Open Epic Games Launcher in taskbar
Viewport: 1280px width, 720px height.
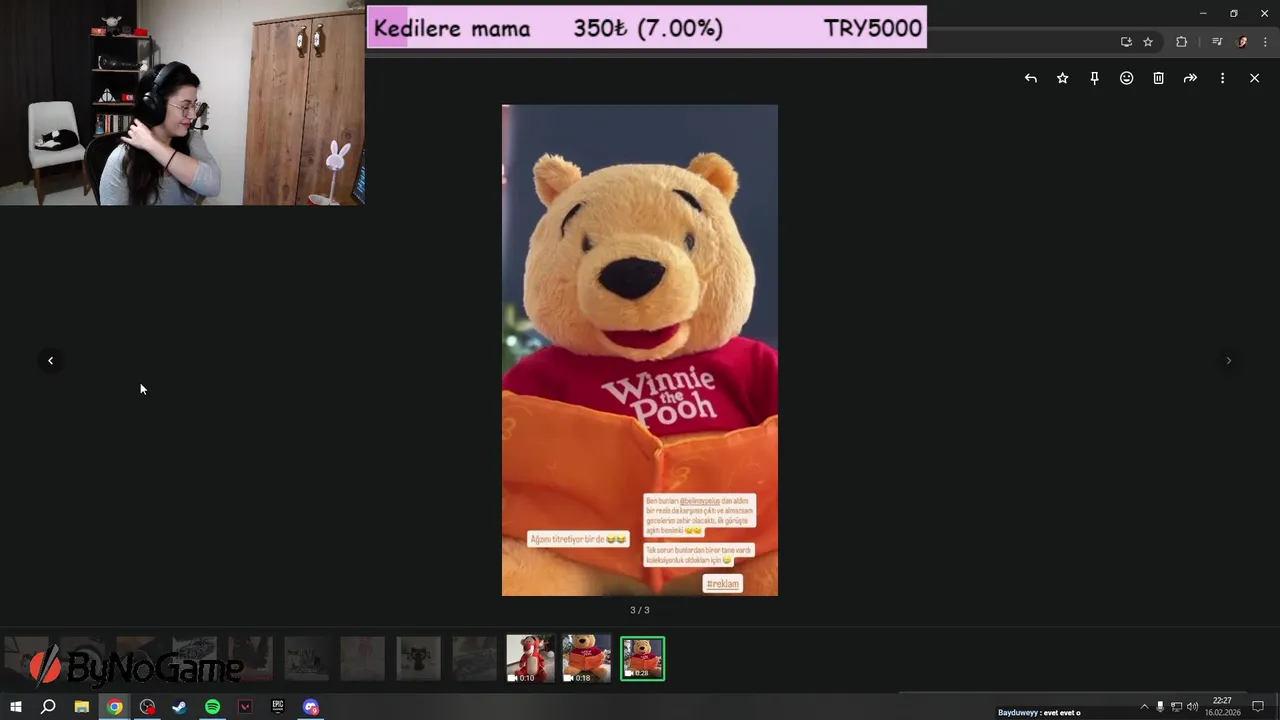pos(278,707)
